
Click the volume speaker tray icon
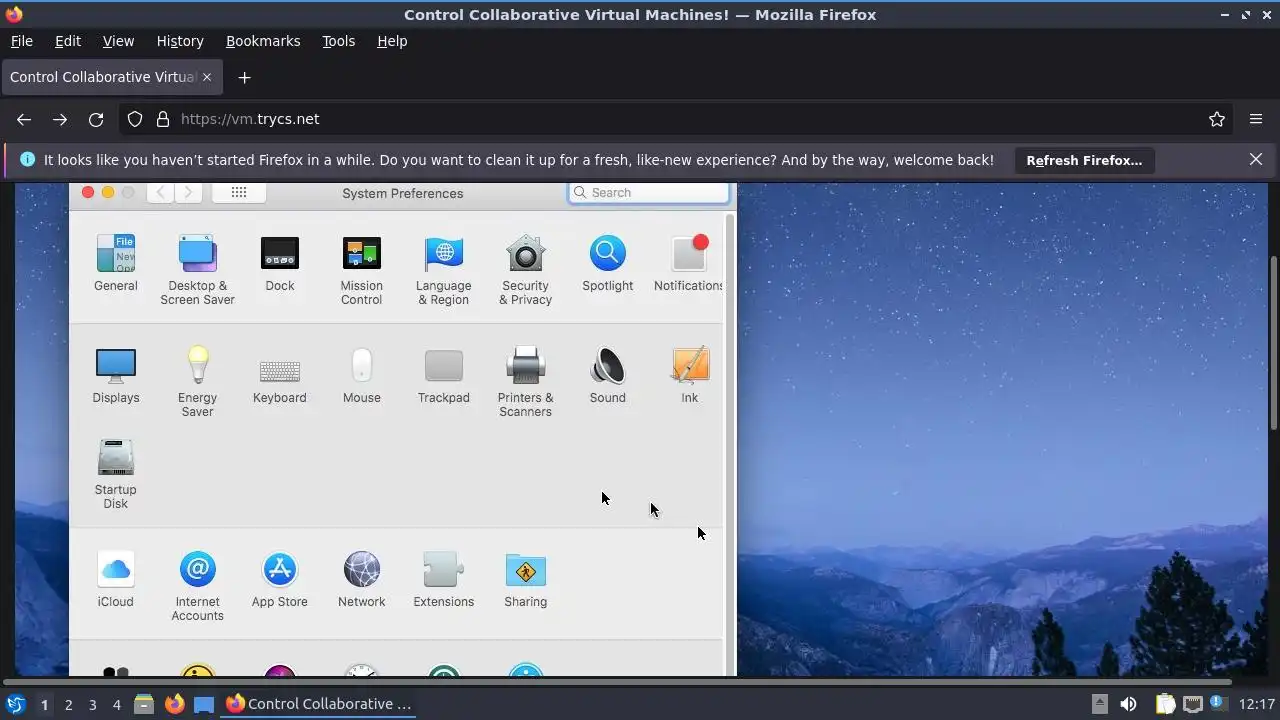pyautogui.click(x=1128, y=704)
